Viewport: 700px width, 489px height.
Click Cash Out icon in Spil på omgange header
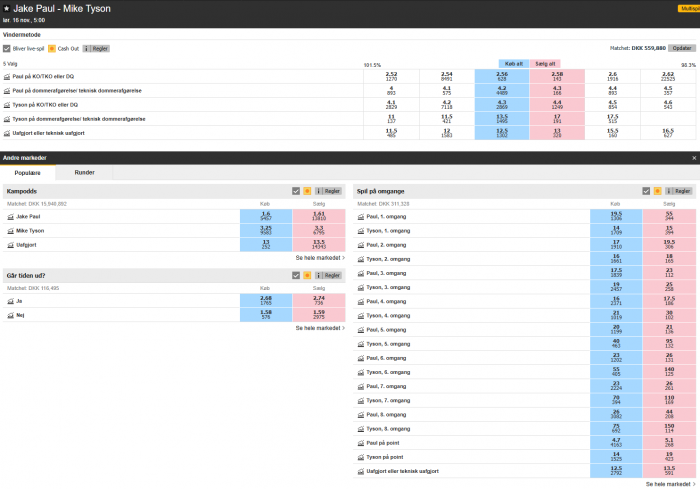(x=657, y=191)
